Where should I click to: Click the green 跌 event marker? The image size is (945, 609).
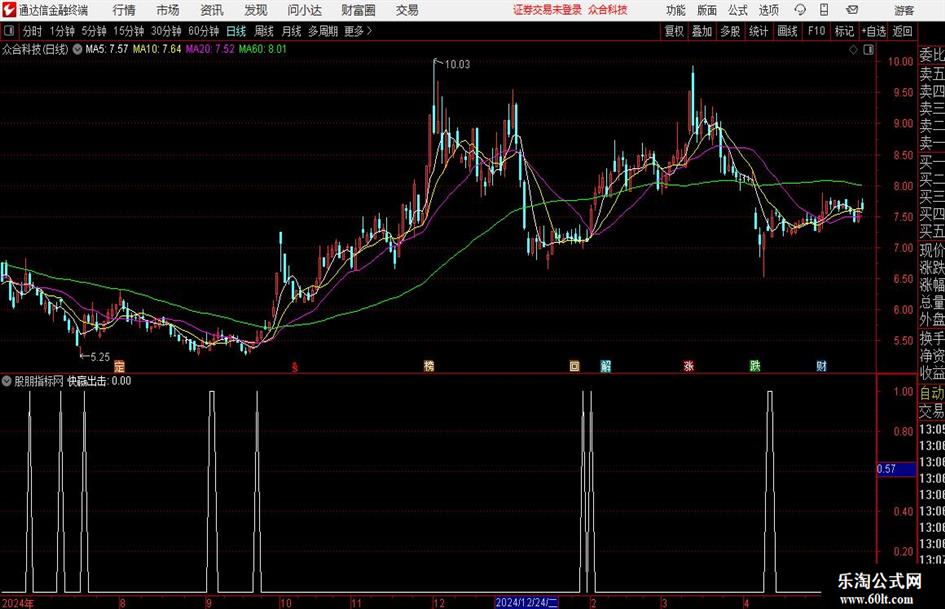[755, 366]
